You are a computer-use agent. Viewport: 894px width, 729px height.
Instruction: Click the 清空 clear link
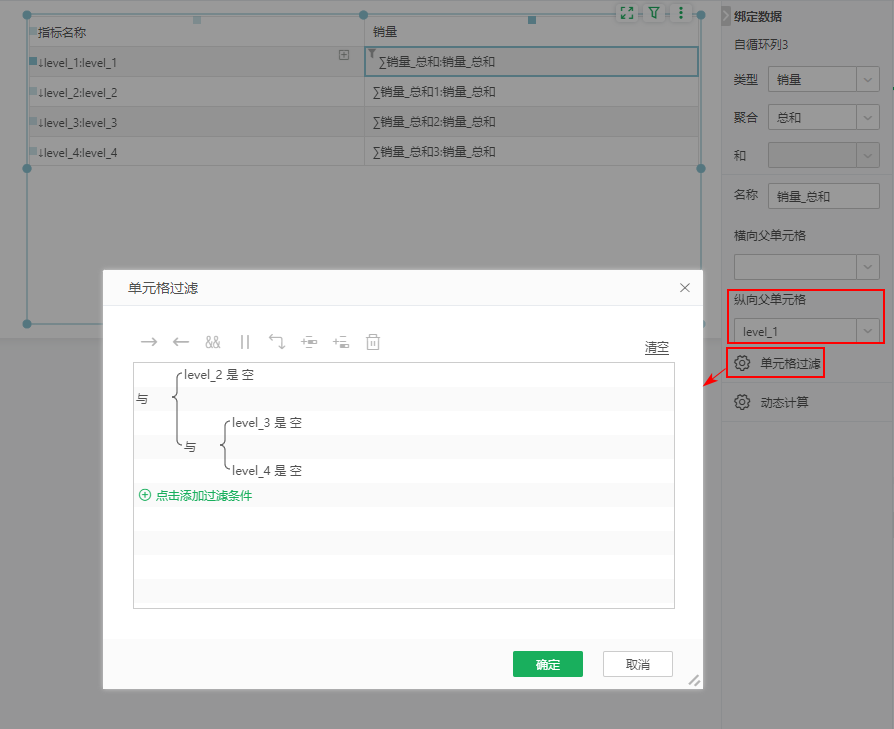pyautogui.click(x=657, y=347)
